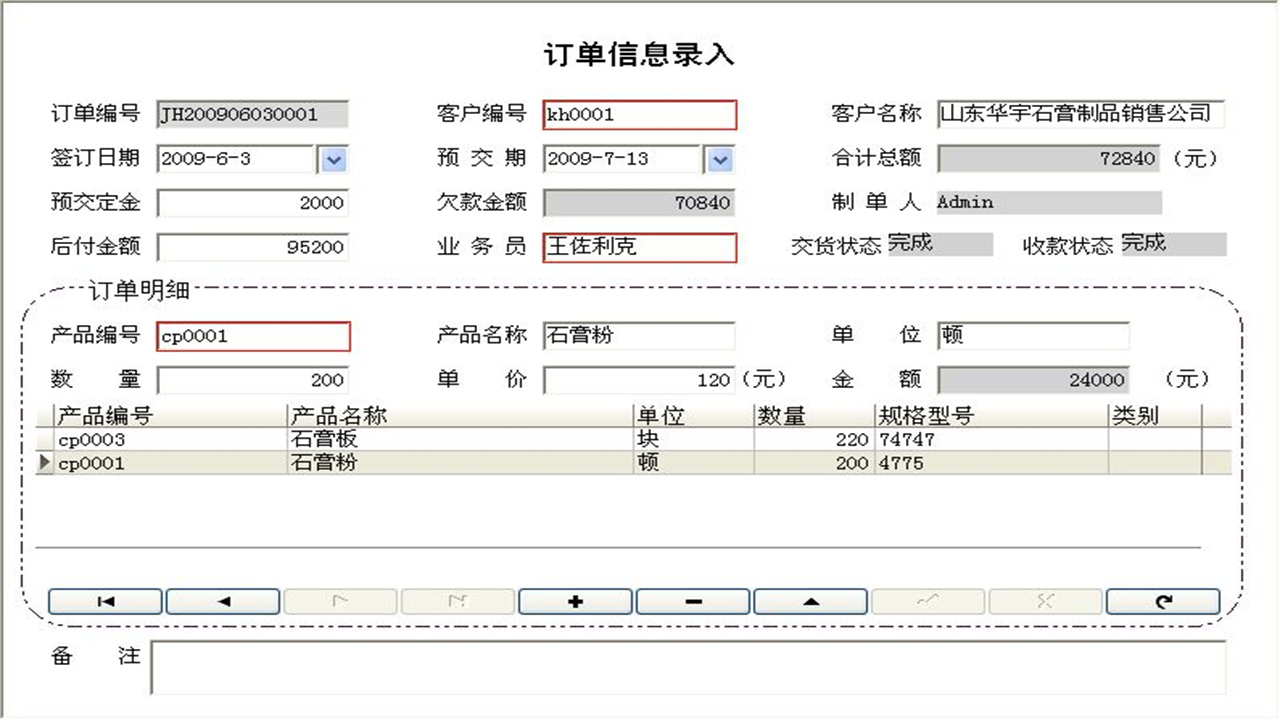Select the cp0003 石膏板 grid row
This screenshot has height=720, width=1280.
(400, 437)
